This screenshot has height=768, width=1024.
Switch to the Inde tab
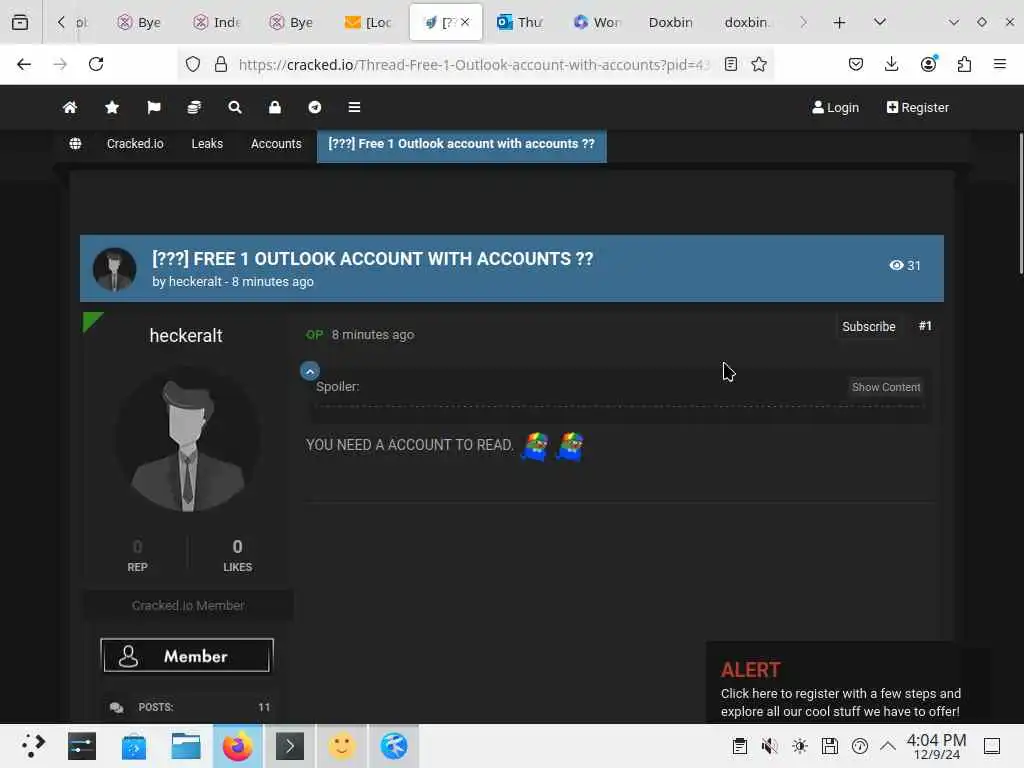(216, 22)
